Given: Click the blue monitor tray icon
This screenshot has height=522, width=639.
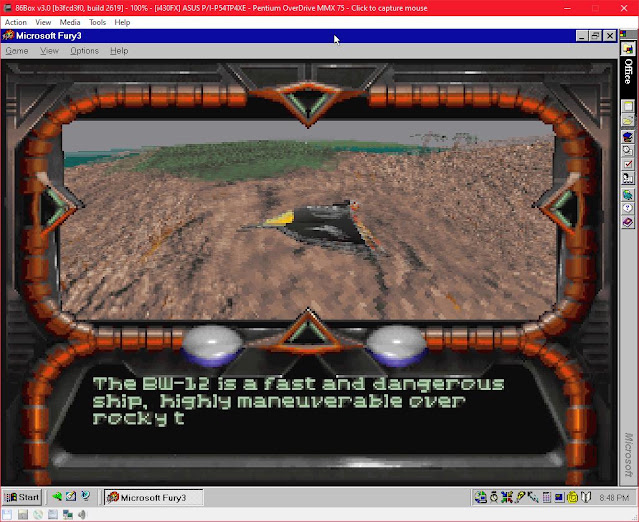Looking at the screenshot, I should (x=559, y=498).
